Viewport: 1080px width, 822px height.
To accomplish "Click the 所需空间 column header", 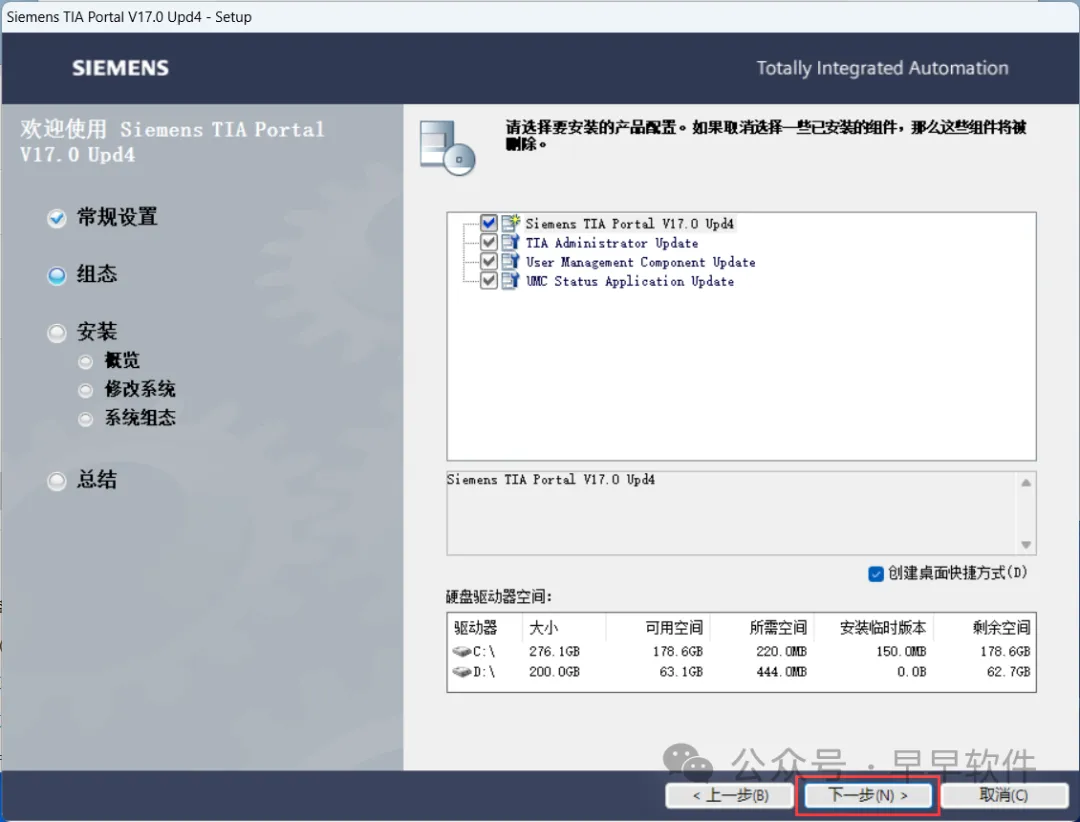I will [762, 627].
